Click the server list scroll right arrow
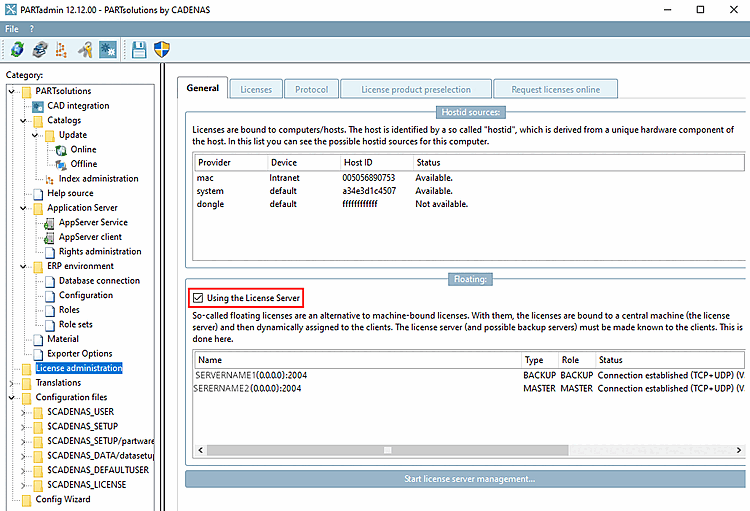The width and height of the screenshot is (750, 511). (x=739, y=450)
